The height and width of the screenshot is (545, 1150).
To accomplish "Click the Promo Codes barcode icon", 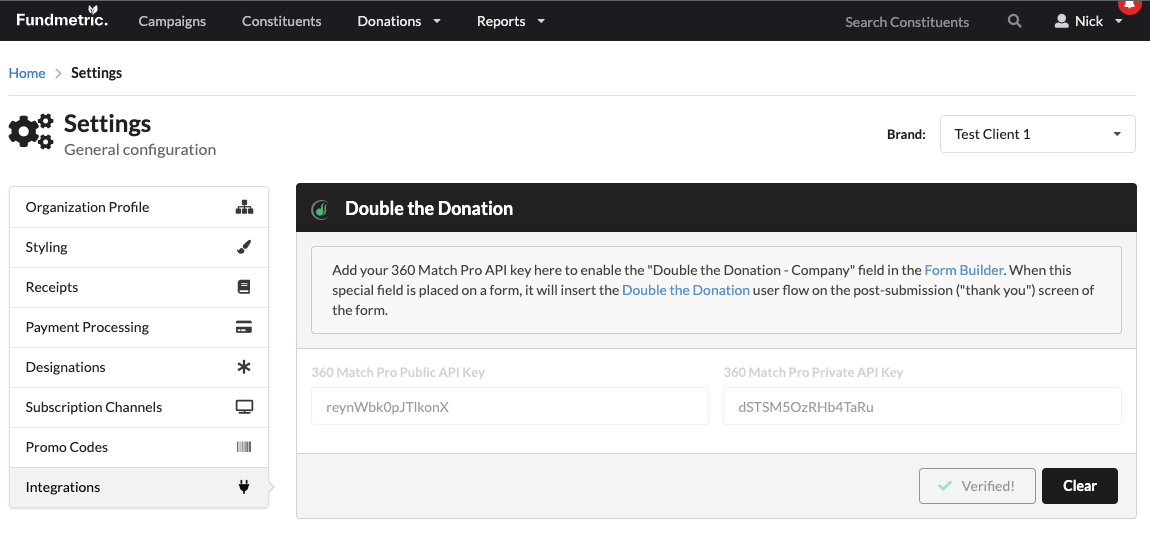I will (x=244, y=447).
